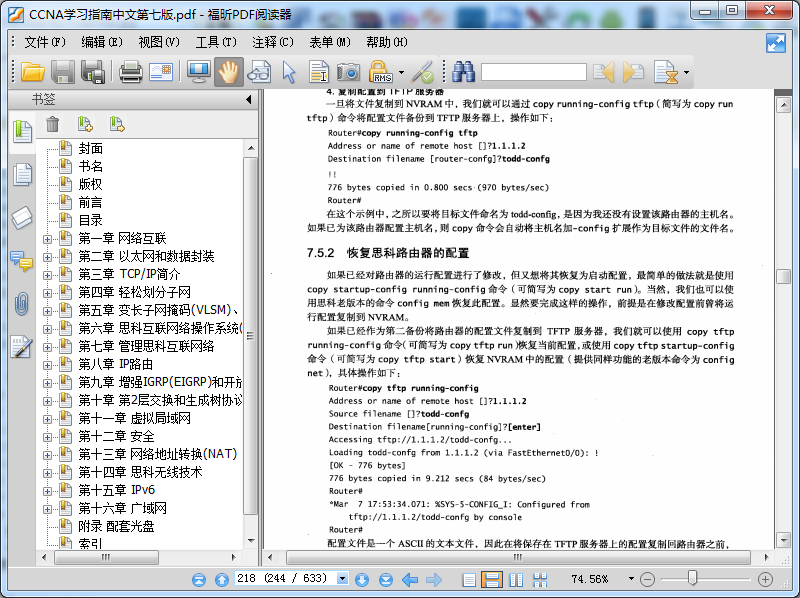
Task: Open the 表单(M) menu
Action: (330, 42)
